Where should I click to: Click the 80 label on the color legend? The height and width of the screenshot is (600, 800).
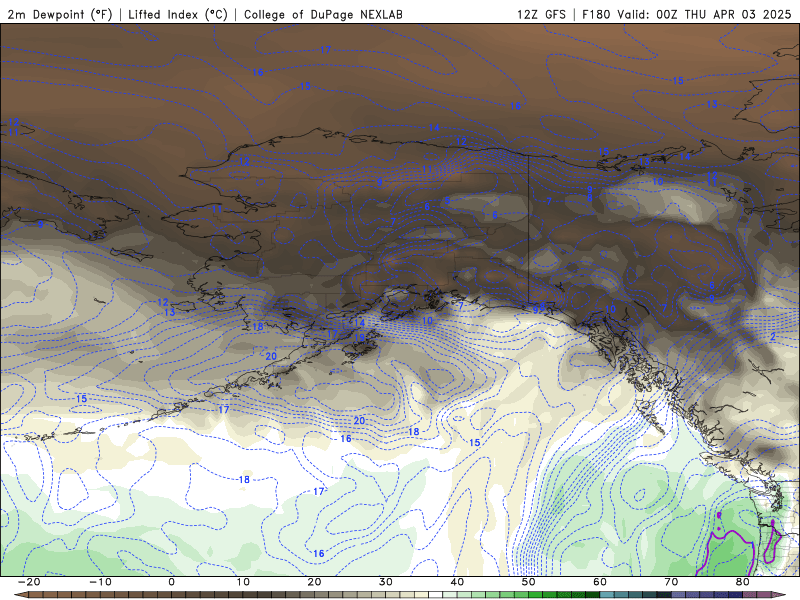(743, 582)
